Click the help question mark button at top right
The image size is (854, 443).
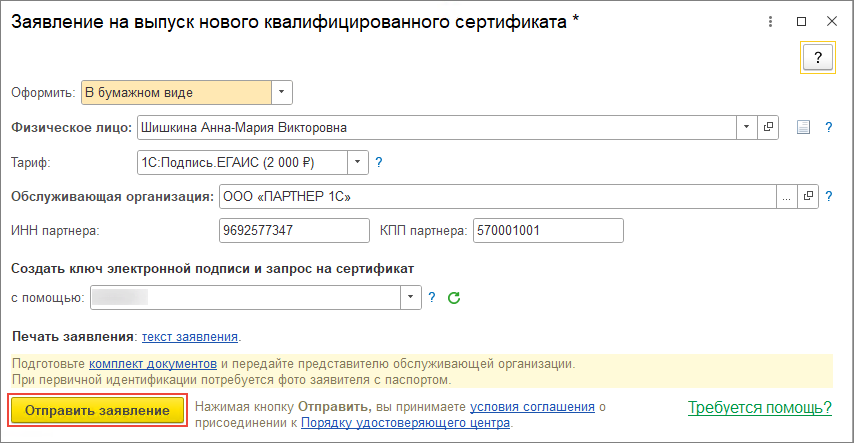click(818, 56)
